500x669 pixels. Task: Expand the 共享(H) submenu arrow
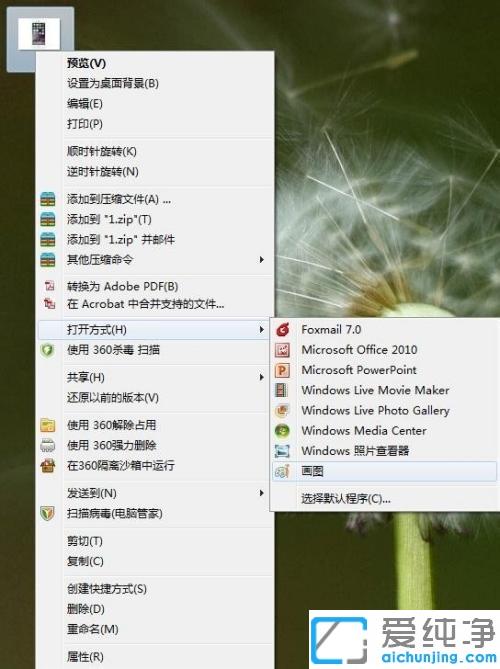click(262, 377)
